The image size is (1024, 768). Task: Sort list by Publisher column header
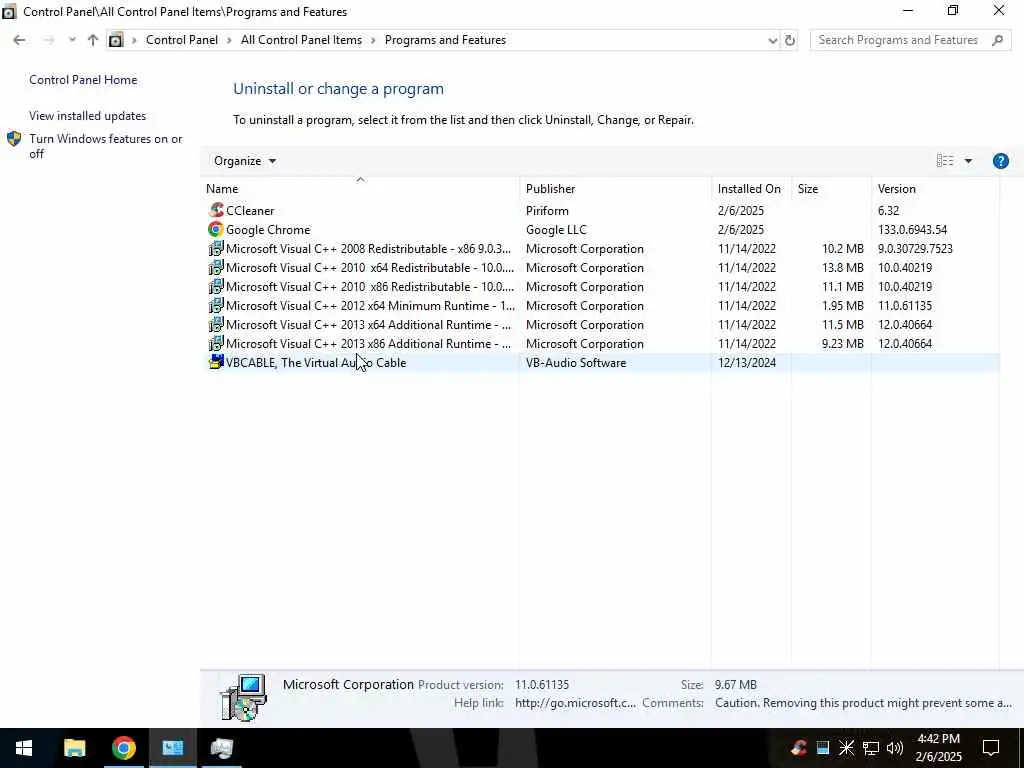click(x=615, y=189)
